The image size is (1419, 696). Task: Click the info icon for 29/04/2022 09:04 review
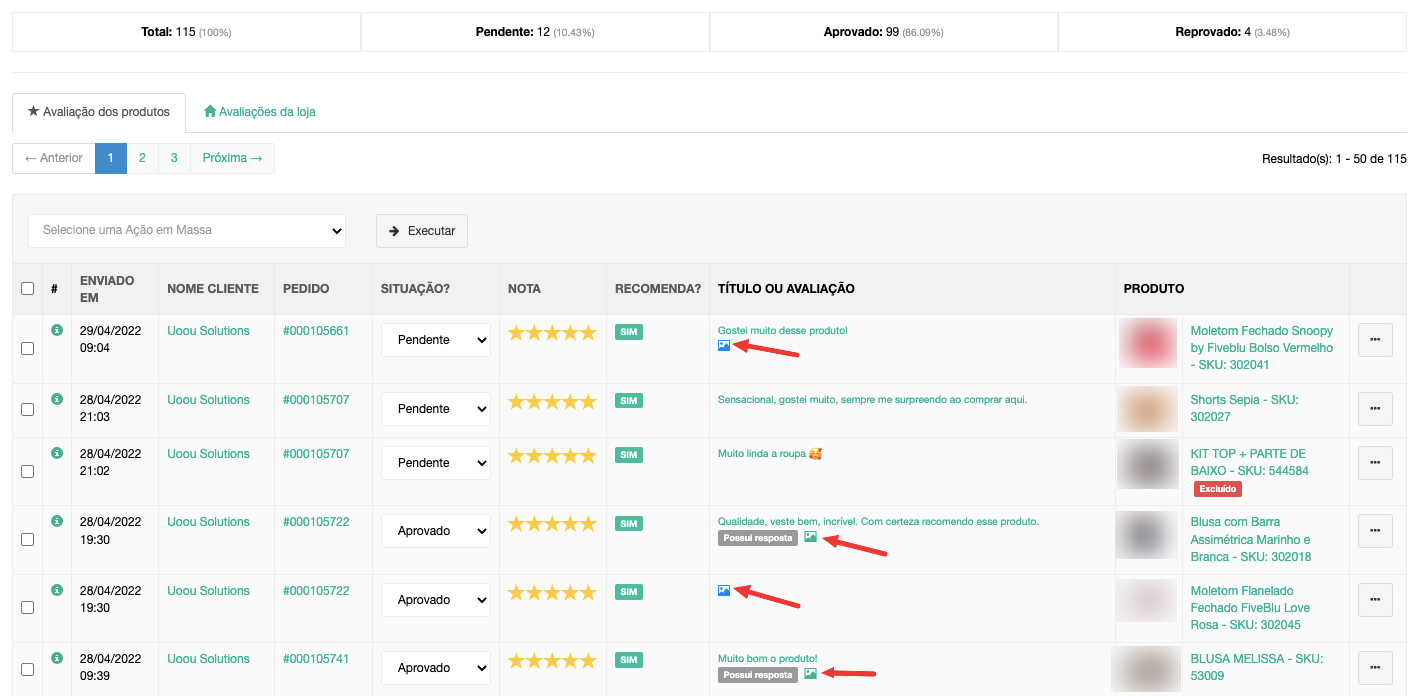(57, 330)
